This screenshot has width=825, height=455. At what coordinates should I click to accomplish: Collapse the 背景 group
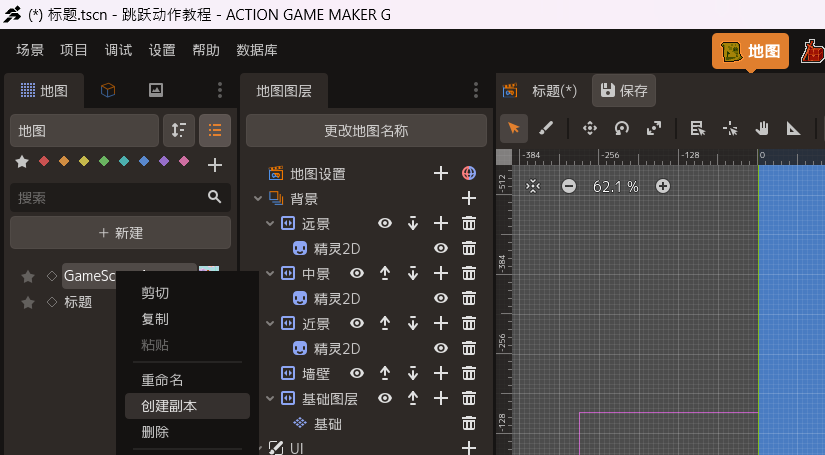258,198
